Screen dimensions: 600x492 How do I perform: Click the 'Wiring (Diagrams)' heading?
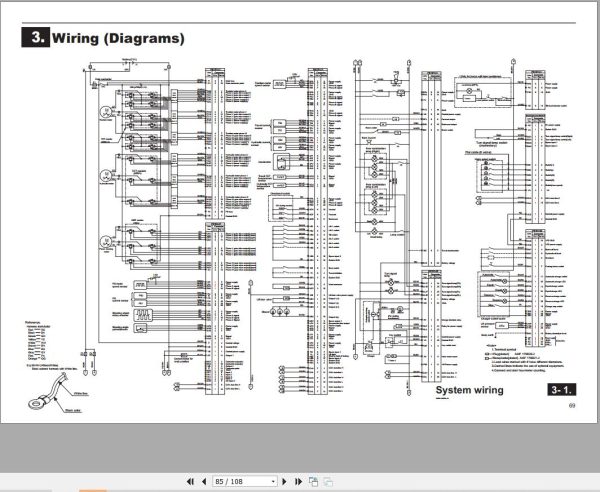pos(118,38)
